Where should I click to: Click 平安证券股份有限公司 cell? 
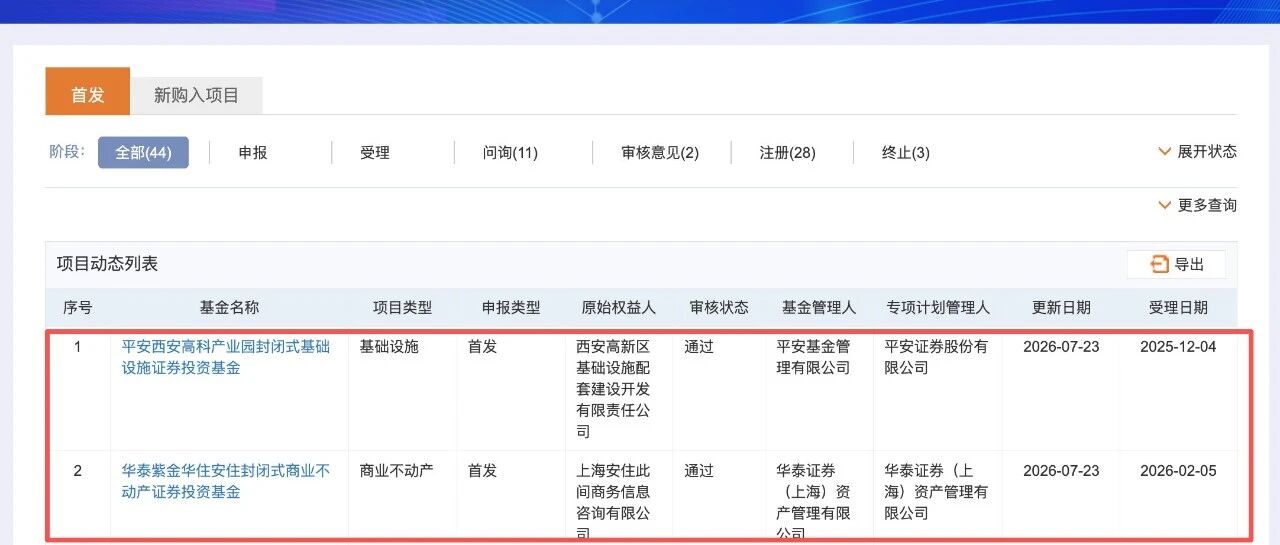coord(936,357)
